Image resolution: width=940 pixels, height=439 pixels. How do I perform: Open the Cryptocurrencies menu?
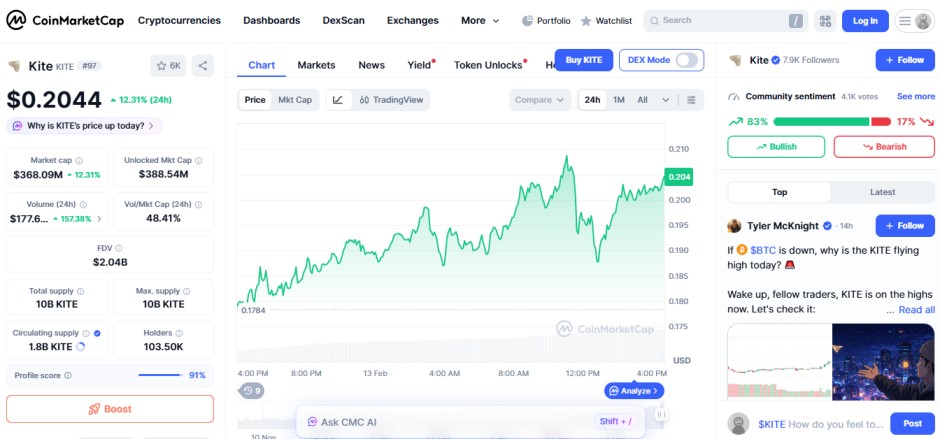pos(179,20)
